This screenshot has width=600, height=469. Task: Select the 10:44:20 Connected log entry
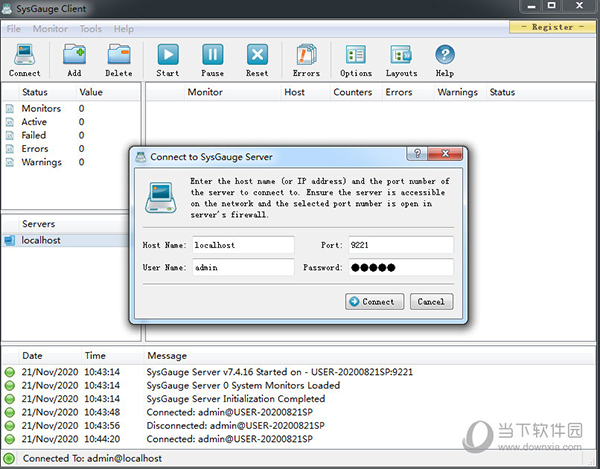230,439
